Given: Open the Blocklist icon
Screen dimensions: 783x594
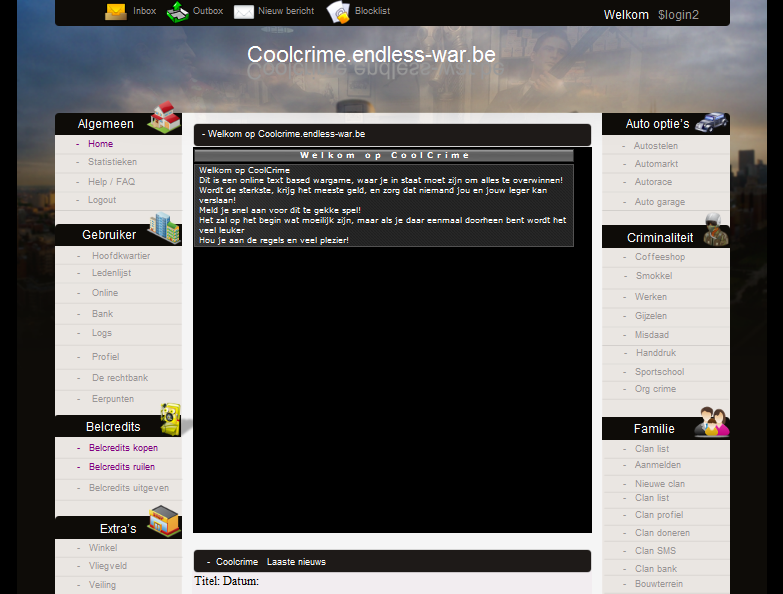Looking at the screenshot, I should 338,12.
